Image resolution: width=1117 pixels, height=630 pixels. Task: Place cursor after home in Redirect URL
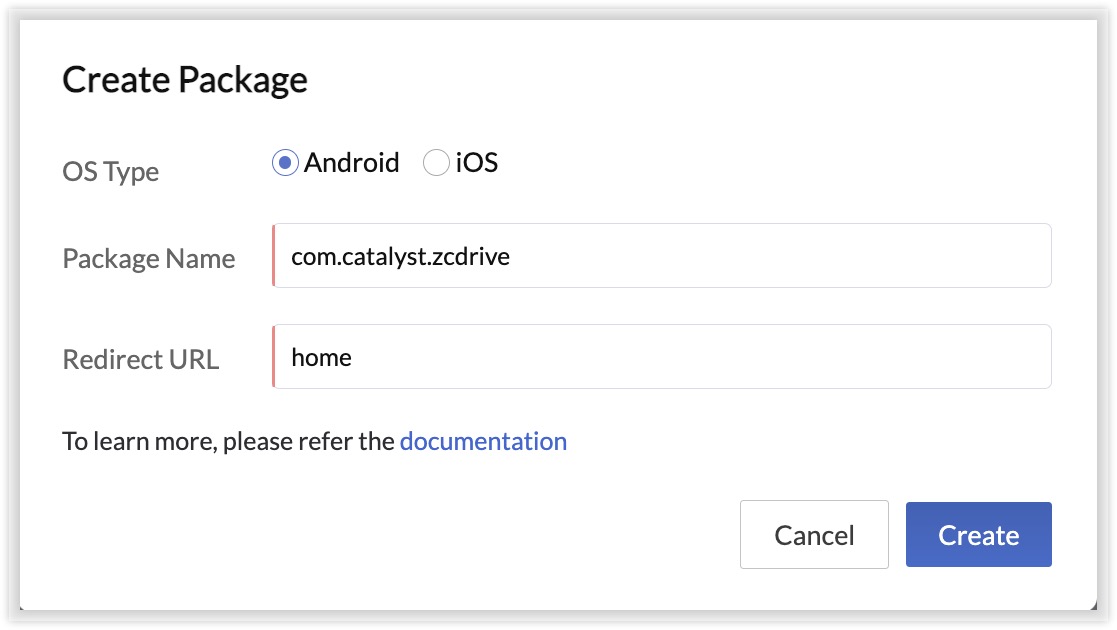pyautogui.click(x=354, y=357)
